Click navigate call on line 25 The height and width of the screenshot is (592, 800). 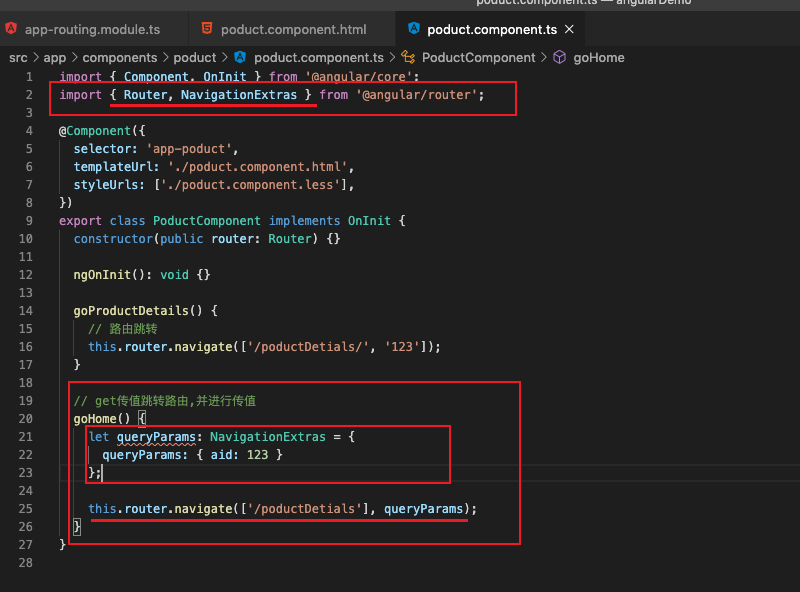pos(204,509)
